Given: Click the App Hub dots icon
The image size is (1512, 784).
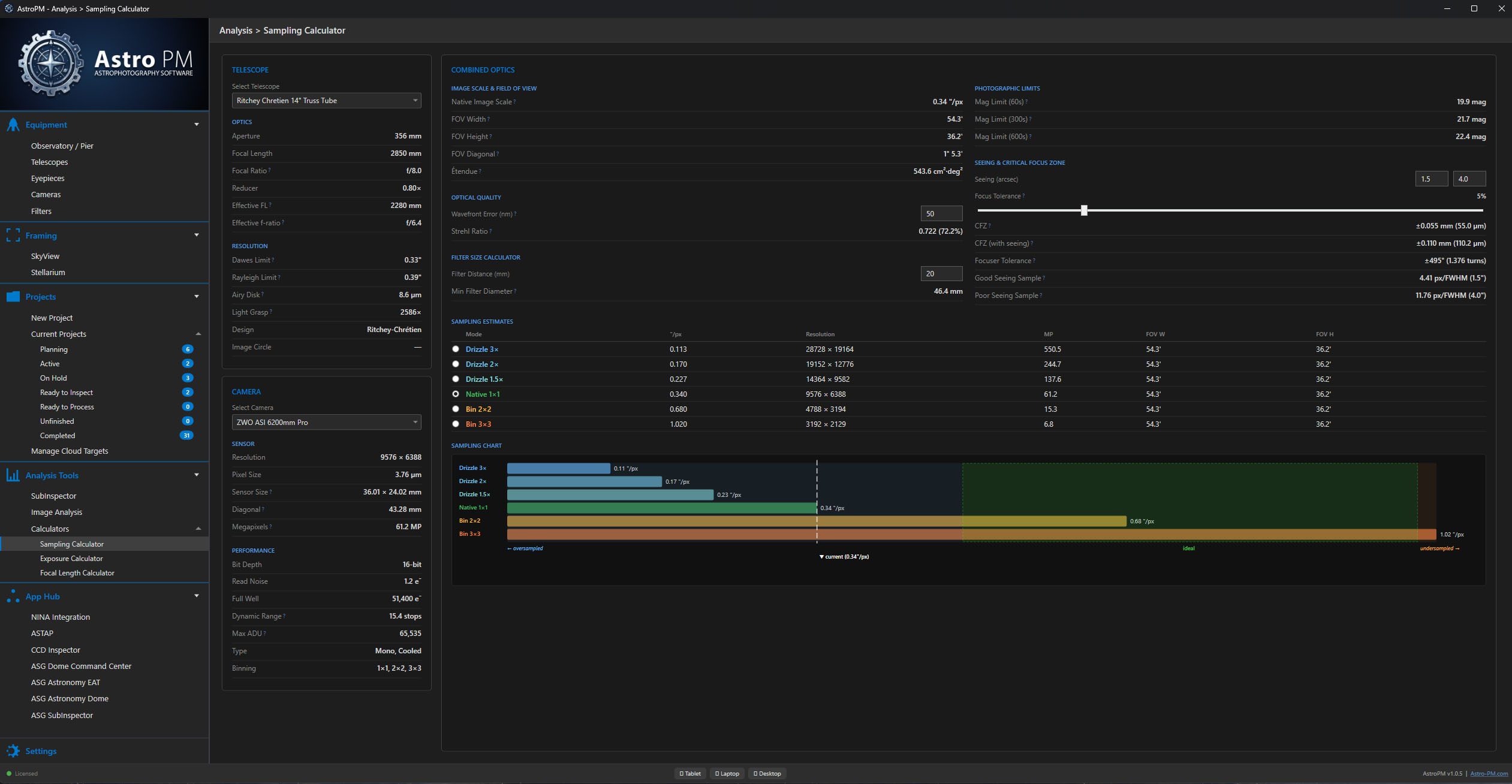Looking at the screenshot, I should click(x=13, y=596).
